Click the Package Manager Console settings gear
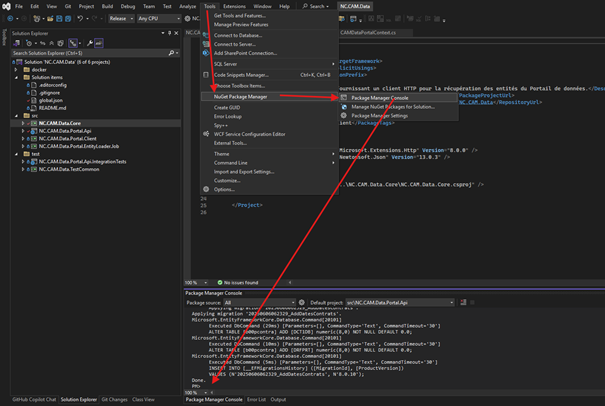Viewport: 605px width, 406px height. 301,302
